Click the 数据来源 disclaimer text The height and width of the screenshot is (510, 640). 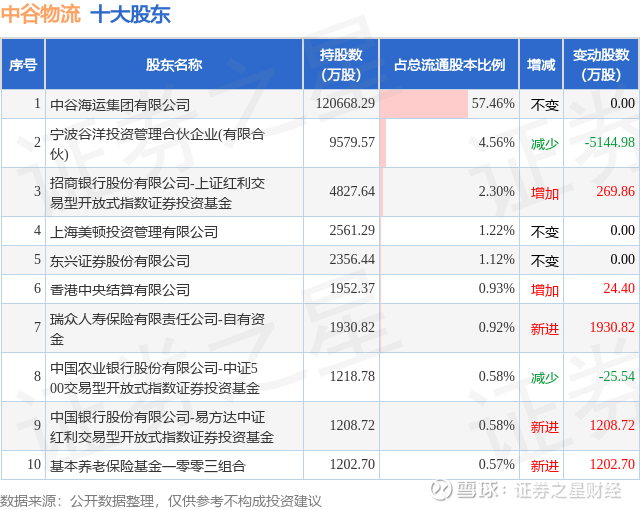pos(160,501)
